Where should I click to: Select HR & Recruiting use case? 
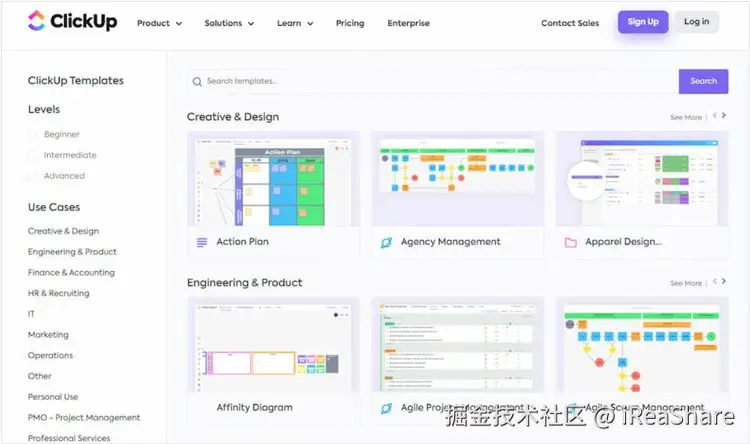58,293
